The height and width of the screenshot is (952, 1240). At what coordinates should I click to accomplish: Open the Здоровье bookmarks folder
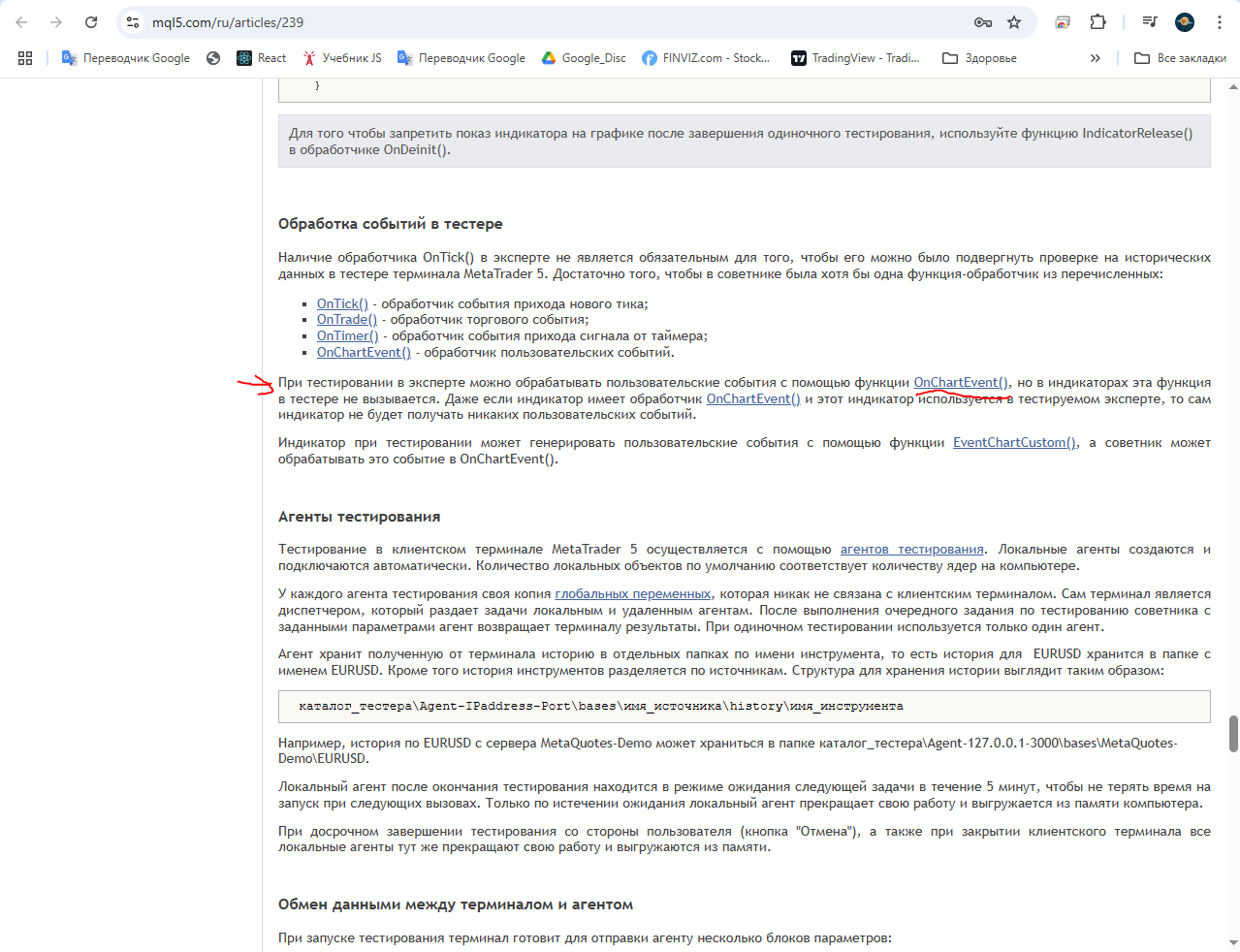point(979,58)
